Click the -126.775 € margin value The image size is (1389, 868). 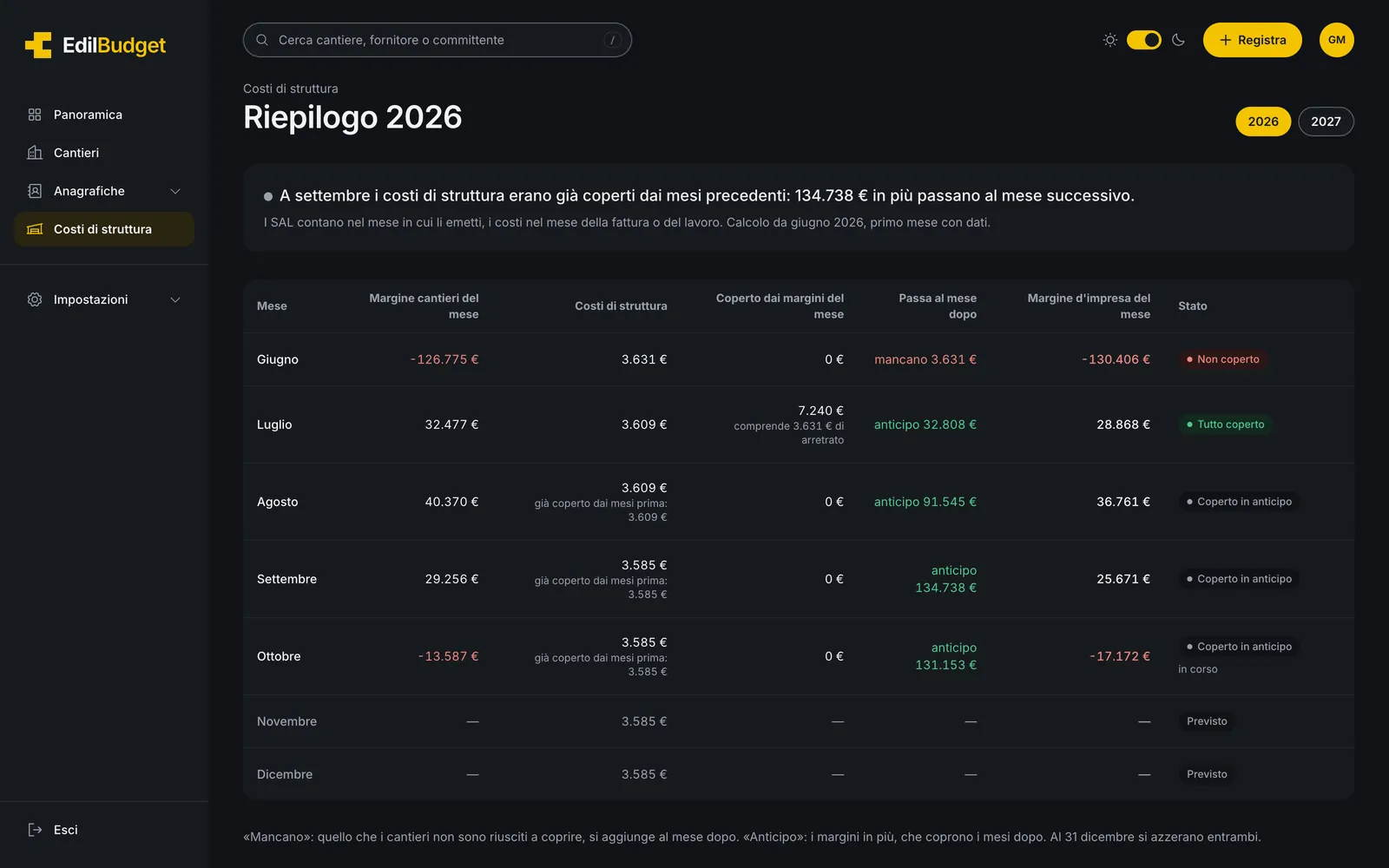pyautogui.click(x=444, y=359)
